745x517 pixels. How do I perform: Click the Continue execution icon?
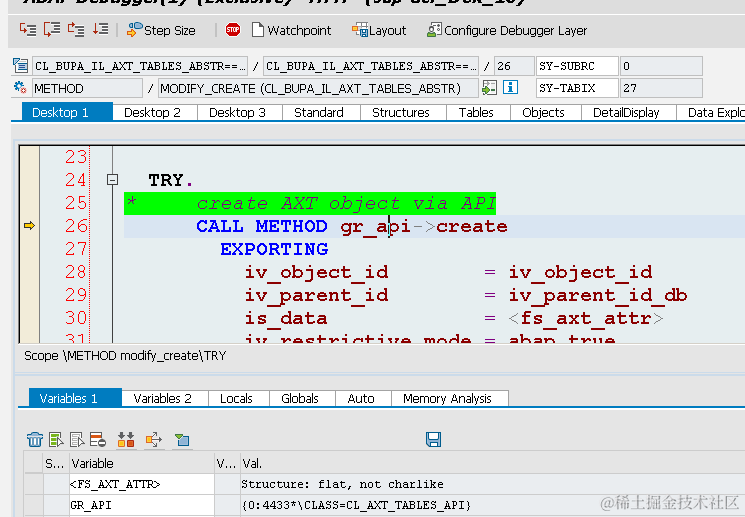click(100, 29)
